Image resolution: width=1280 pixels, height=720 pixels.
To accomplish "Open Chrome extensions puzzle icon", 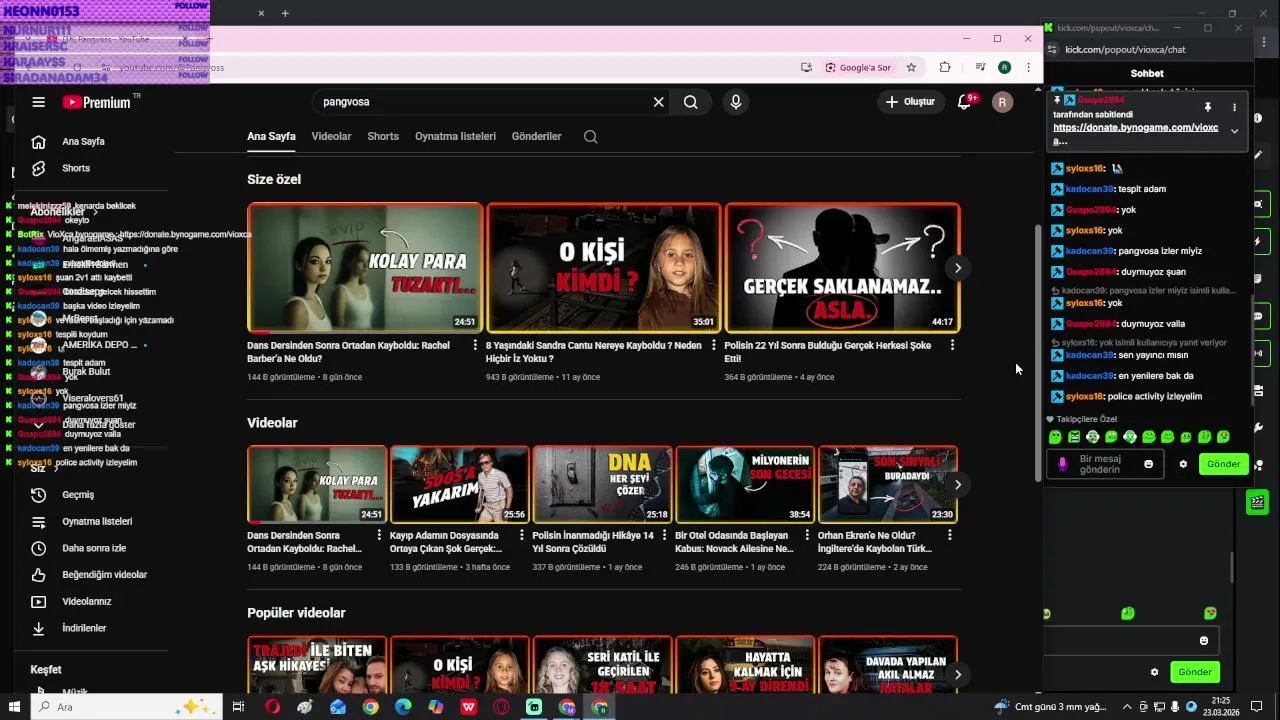I will point(944,68).
